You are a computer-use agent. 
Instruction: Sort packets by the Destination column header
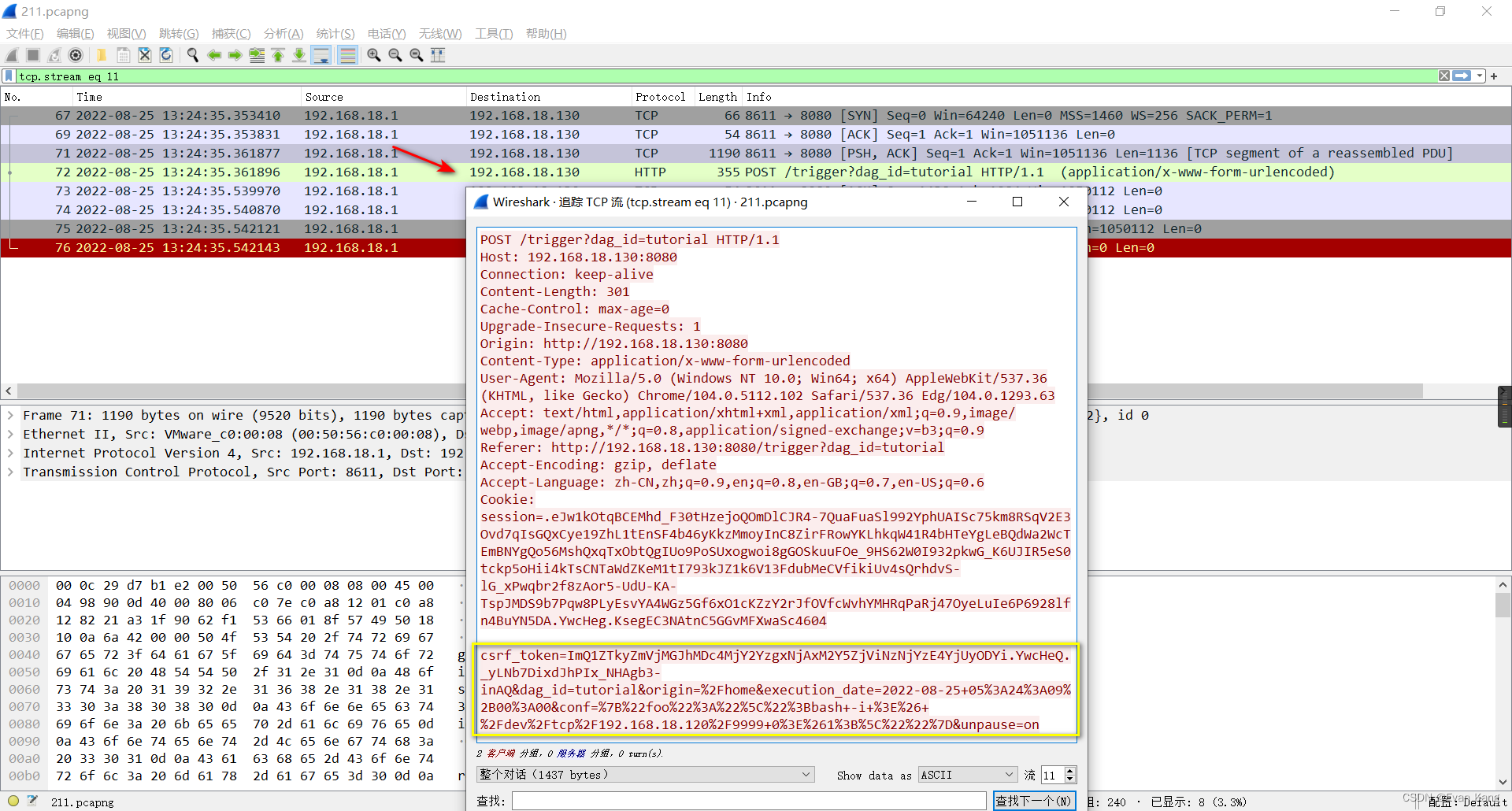(549, 97)
